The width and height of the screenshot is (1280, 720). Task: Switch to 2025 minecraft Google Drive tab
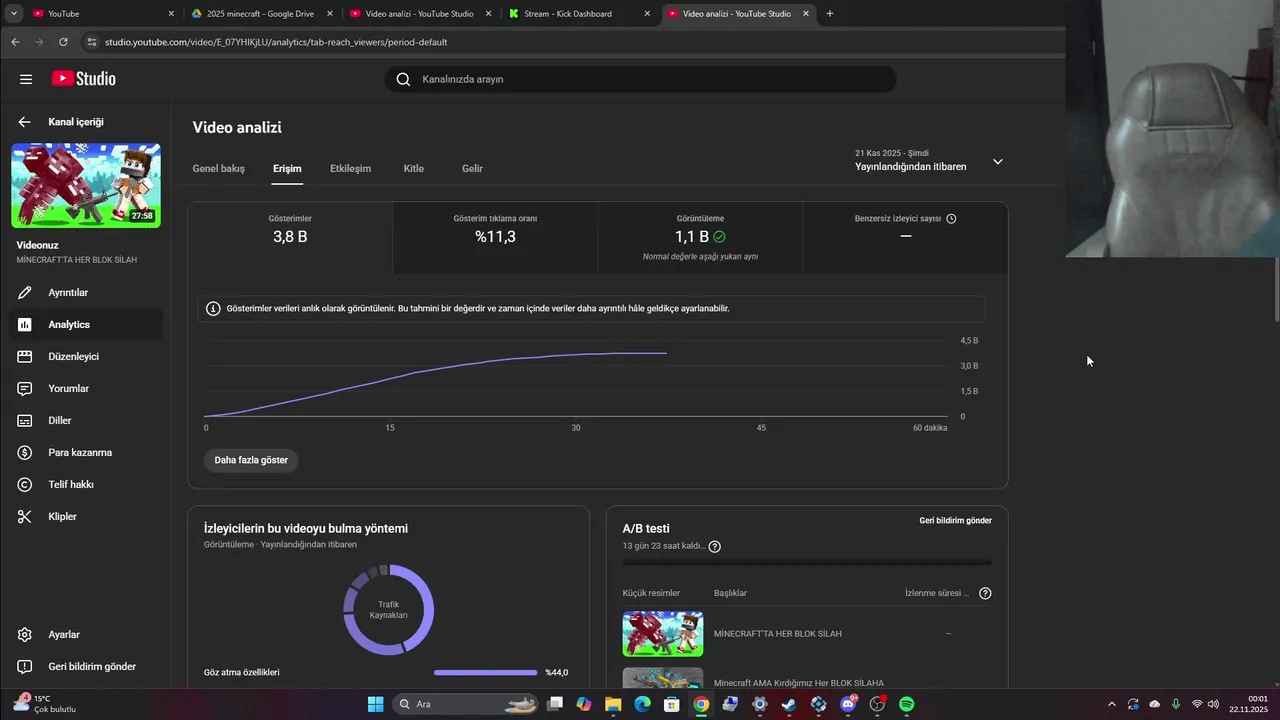[264, 14]
